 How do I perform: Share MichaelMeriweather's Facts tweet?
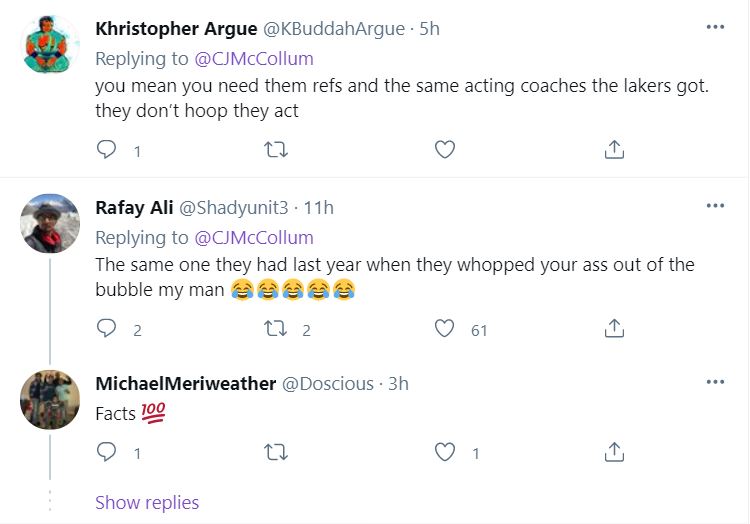tap(615, 453)
